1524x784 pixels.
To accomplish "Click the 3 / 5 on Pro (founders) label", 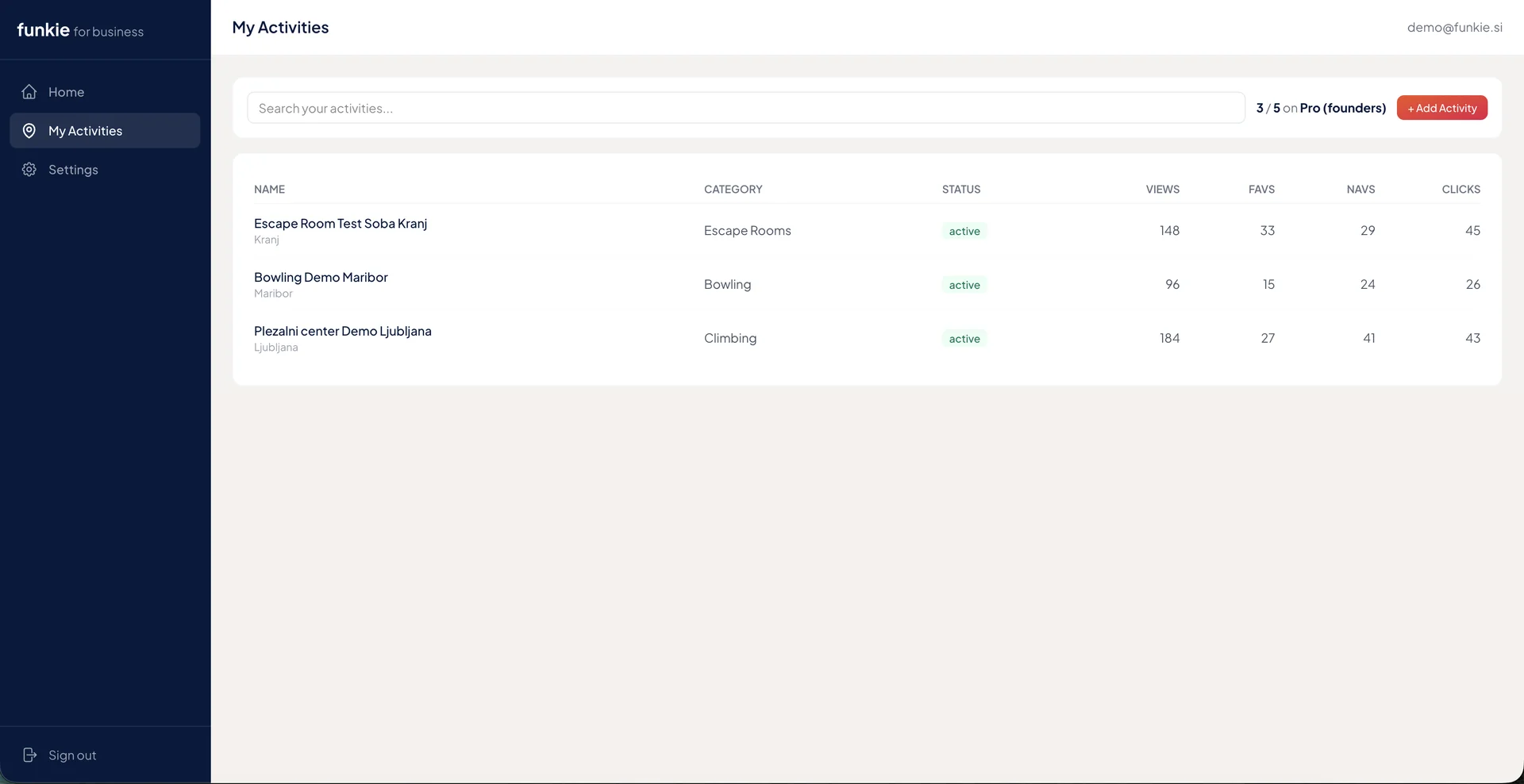I will 1321,108.
